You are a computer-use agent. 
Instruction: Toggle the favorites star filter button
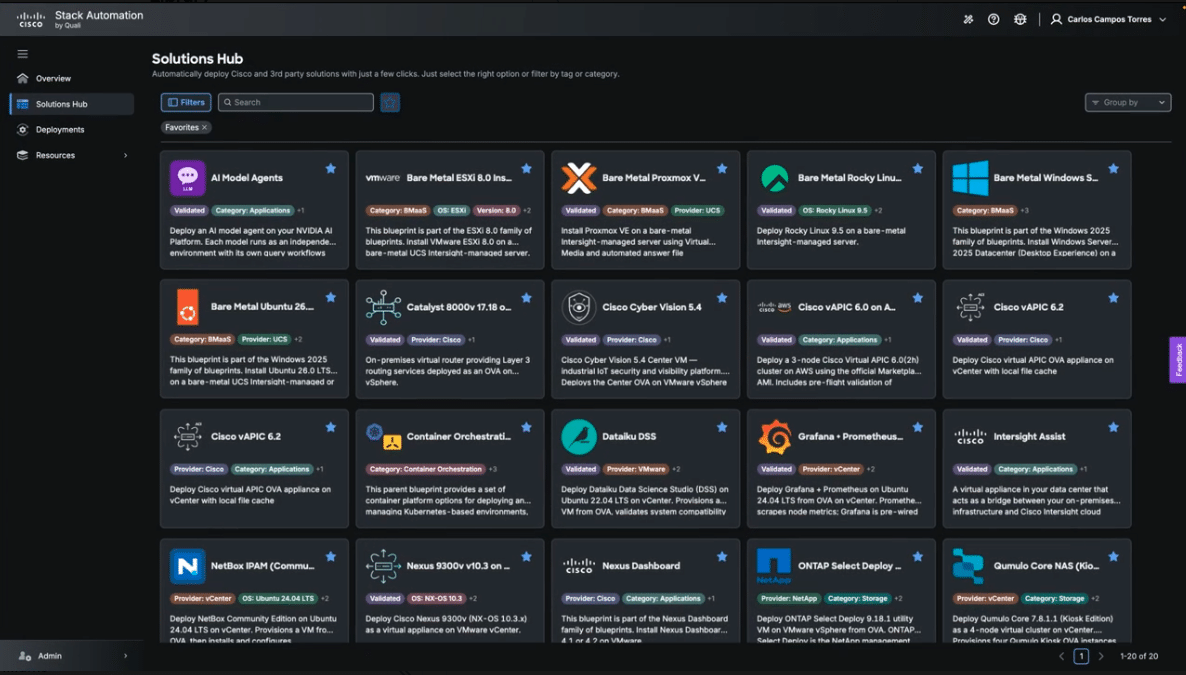click(390, 102)
